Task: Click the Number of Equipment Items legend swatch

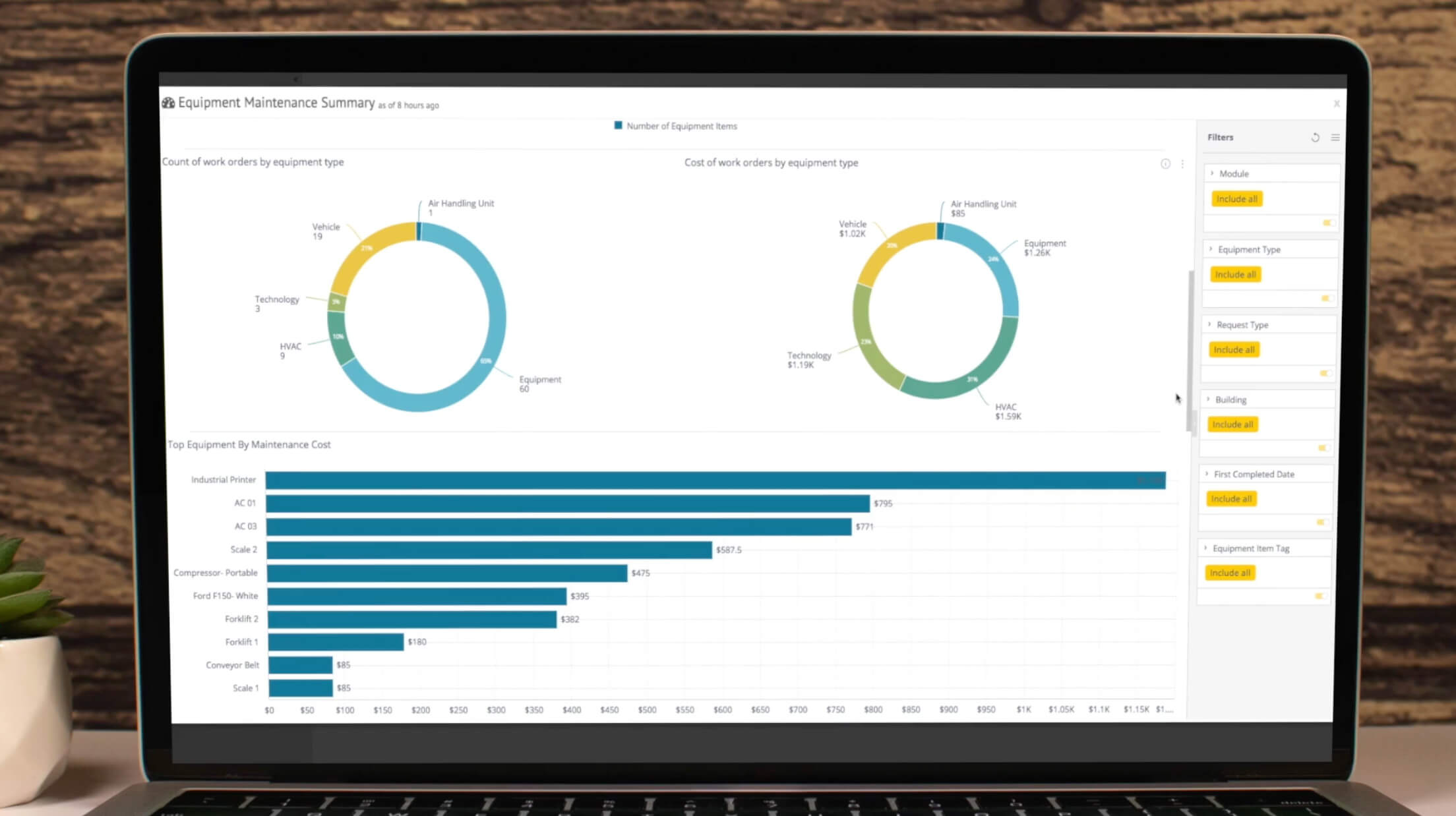Action: 618,125
